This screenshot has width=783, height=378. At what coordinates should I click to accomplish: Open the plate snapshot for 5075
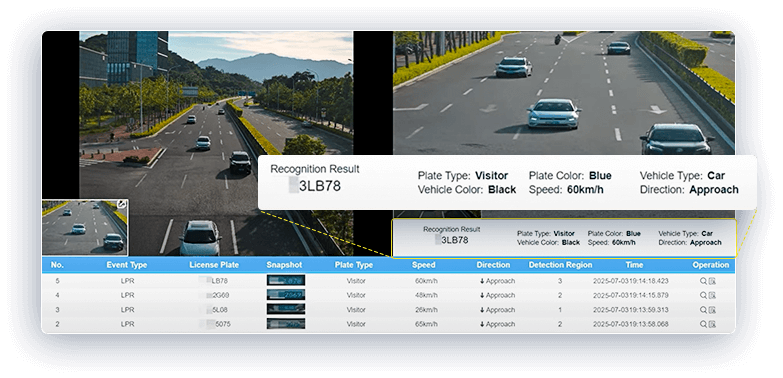click(x=286, y=324)
